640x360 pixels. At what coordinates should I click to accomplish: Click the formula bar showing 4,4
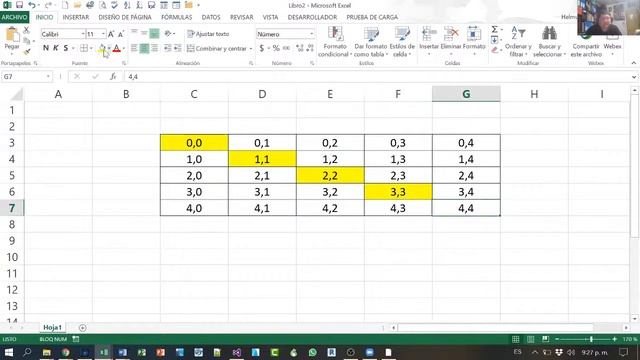[378, 77]
